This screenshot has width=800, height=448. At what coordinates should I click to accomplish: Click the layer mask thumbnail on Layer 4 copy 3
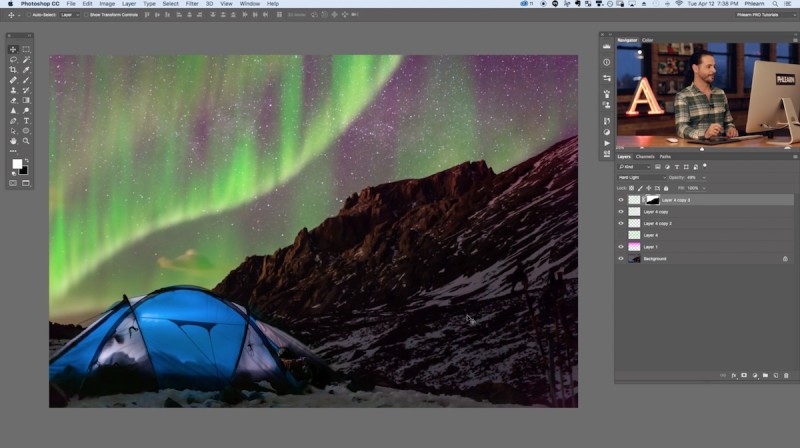coord(653,200)
